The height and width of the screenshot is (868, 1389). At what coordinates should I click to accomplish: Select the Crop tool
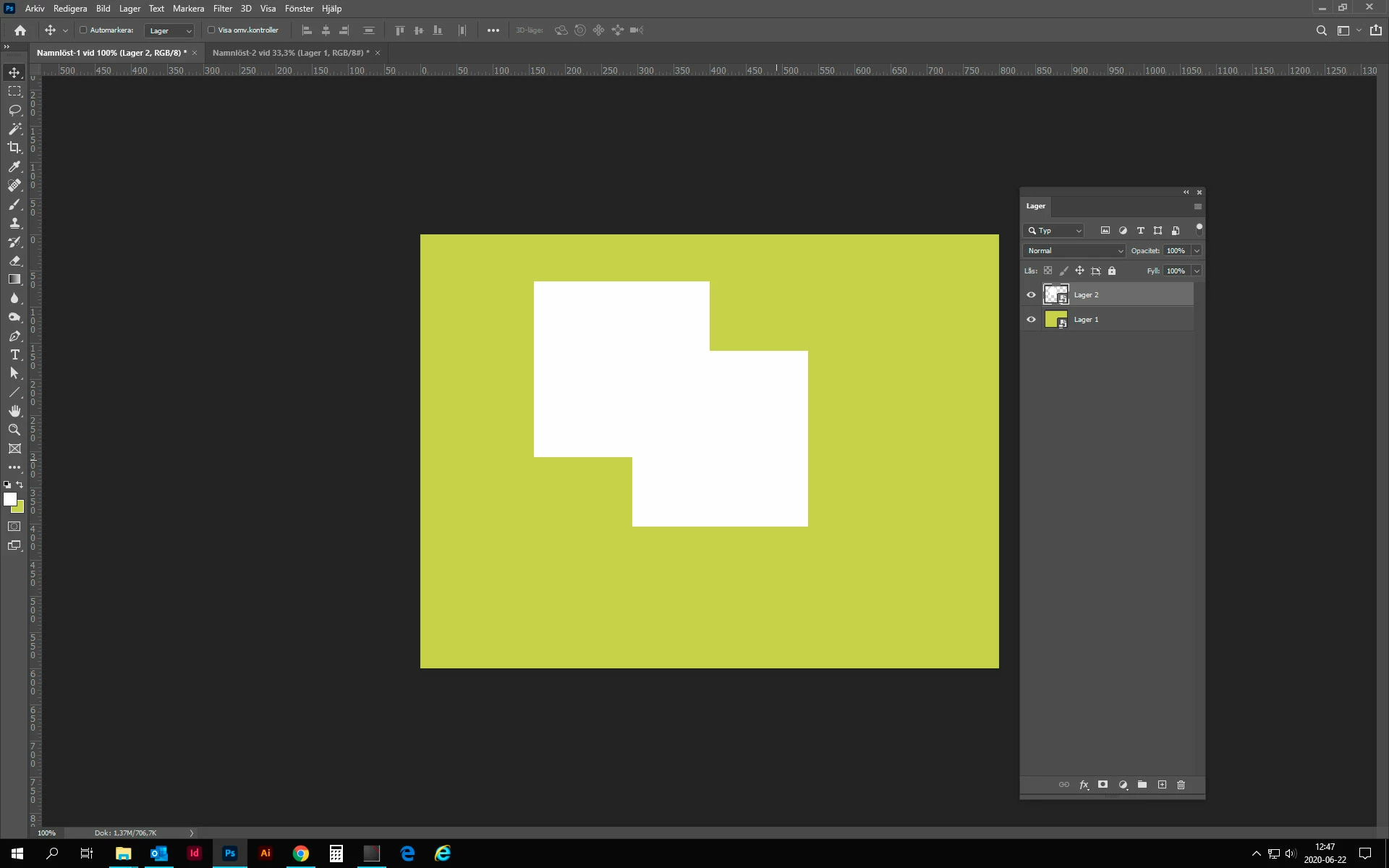coord(14,148)
